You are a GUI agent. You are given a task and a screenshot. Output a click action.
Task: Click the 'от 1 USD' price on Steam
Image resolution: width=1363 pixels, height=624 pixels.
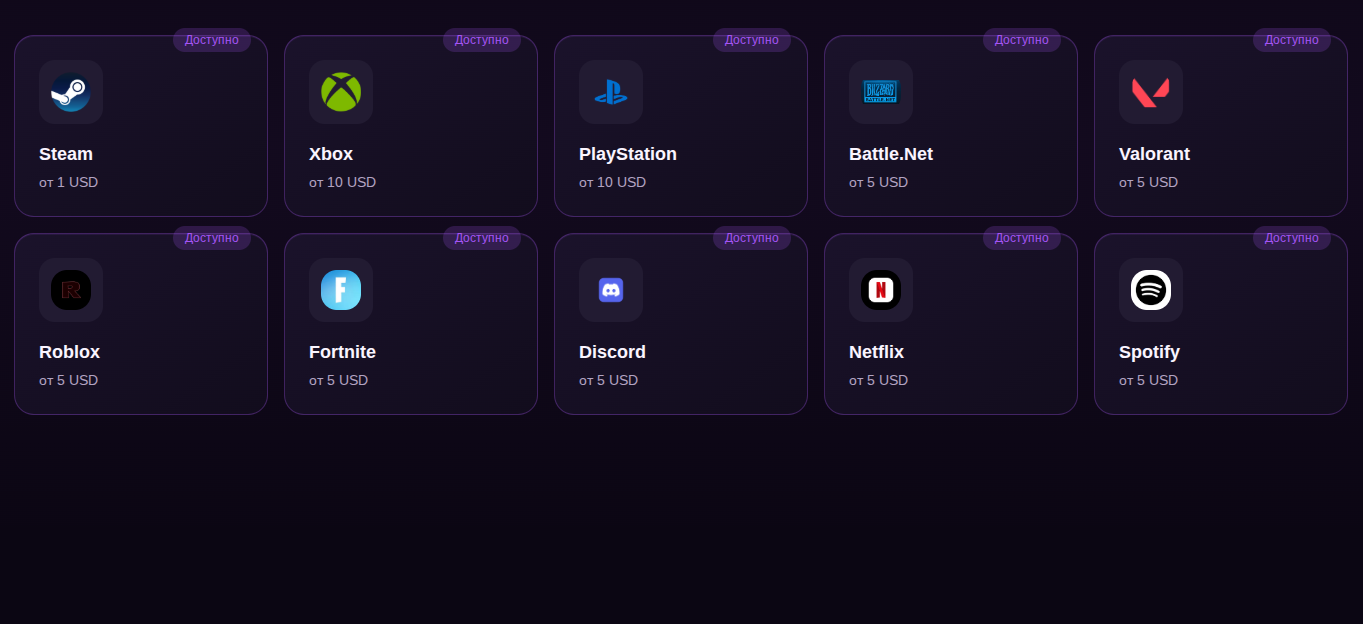click(x=69, y=182)
